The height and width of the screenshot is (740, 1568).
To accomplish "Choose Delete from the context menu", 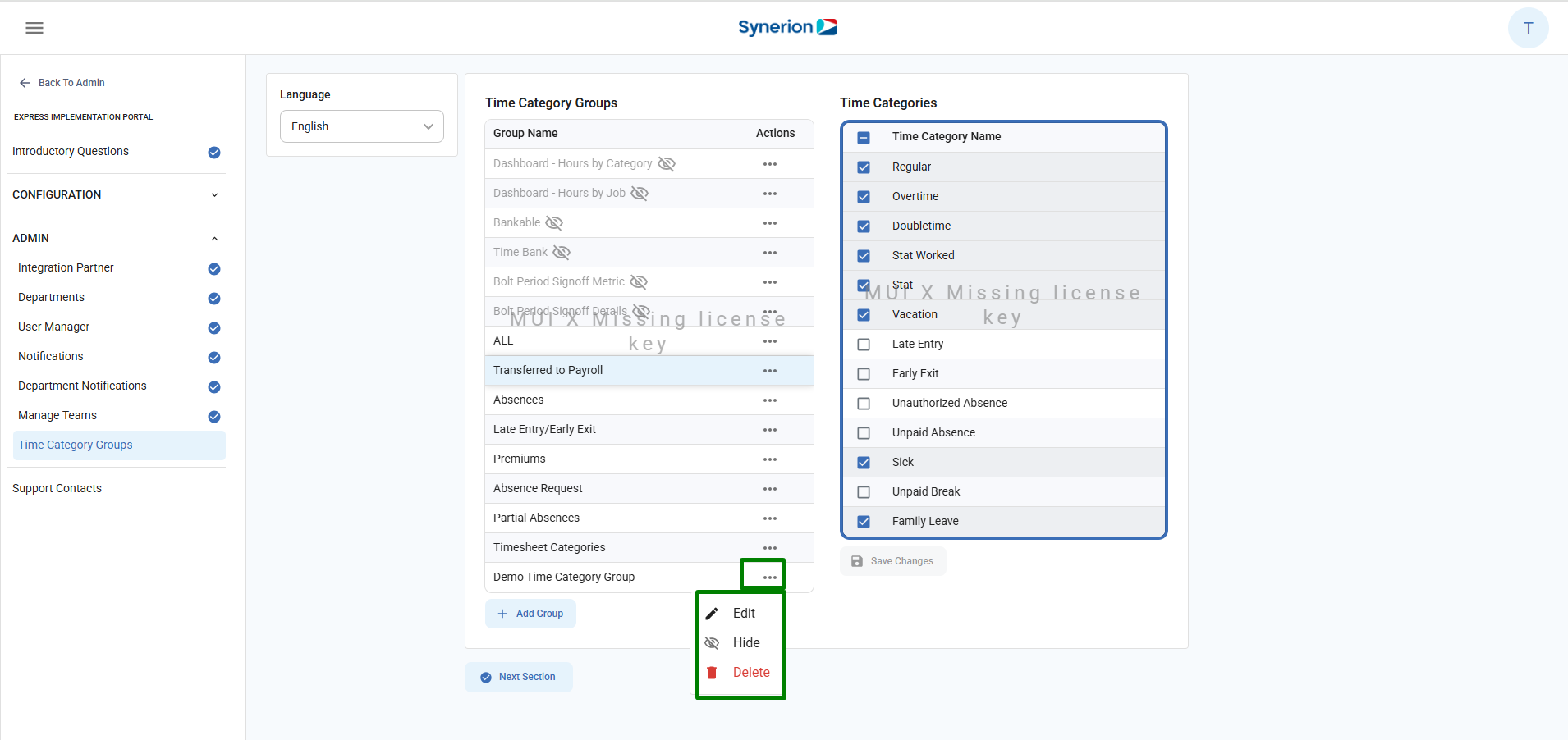I will (x=740, y=673).
